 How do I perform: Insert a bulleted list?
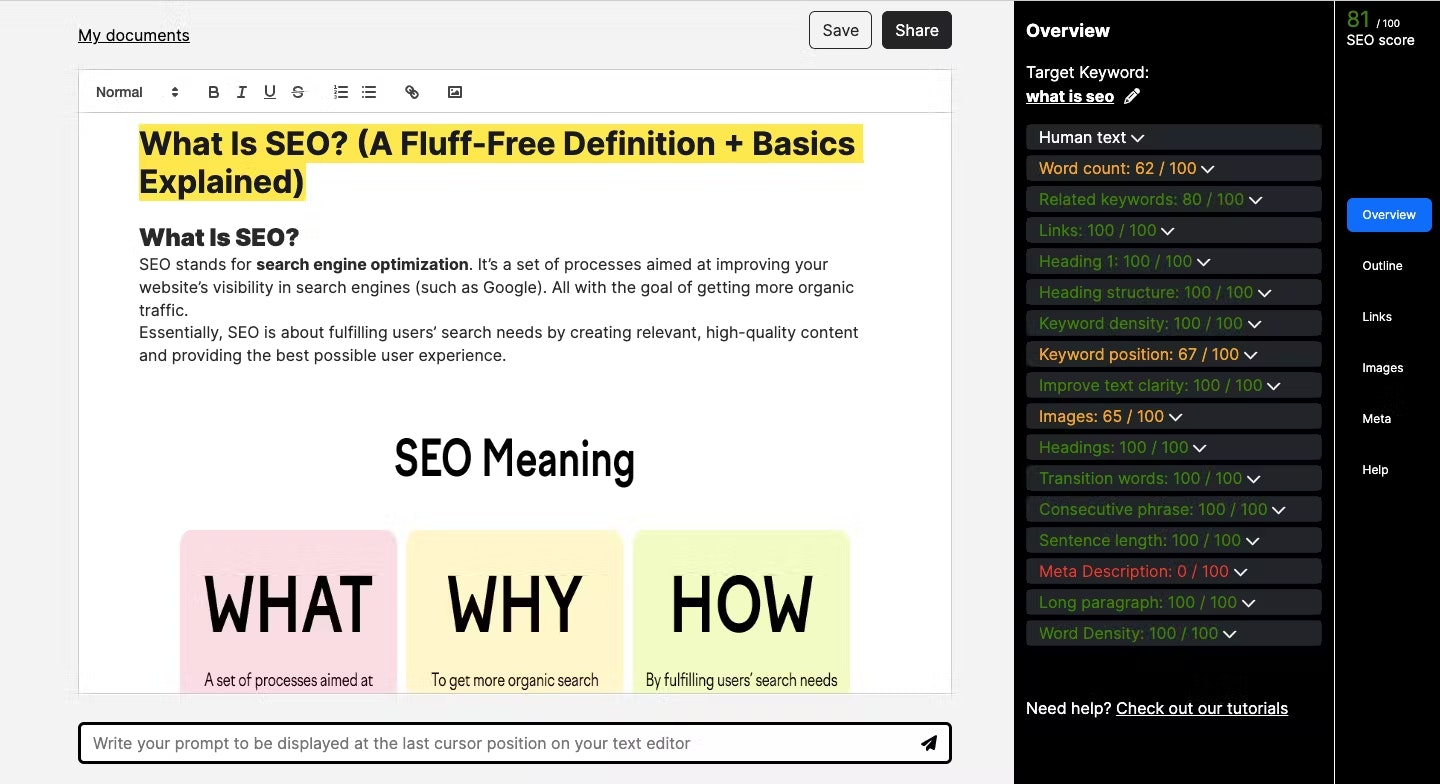point(369,92)
